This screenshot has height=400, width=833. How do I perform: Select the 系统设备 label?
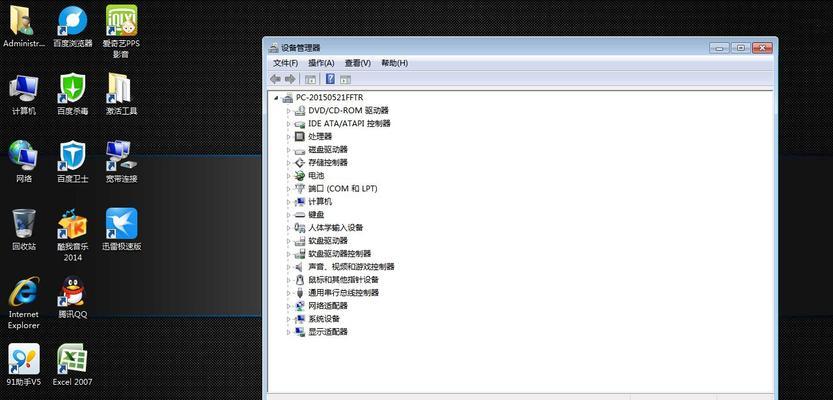point(324,319)
